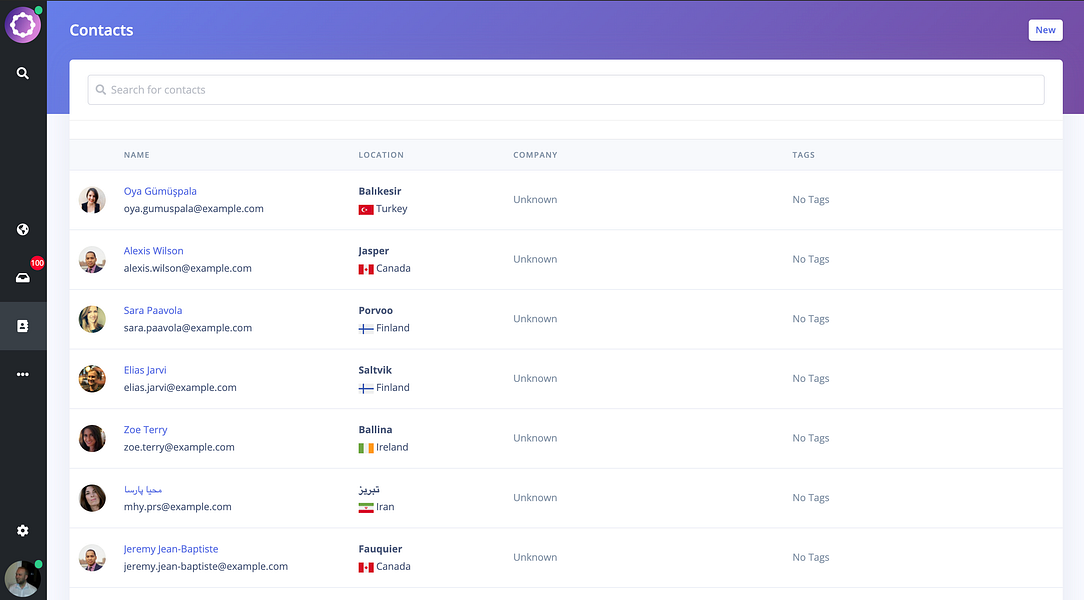The image size is (1084, 600).
Task: Open contact Jeremy Jean-Baptiste
Action: pyautogui.click(x=171, y=549)
